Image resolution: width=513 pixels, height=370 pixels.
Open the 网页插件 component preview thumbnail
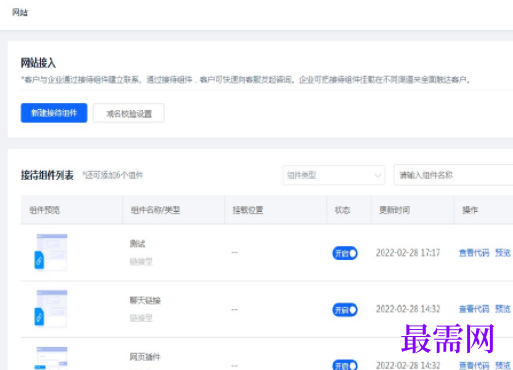(x=51, y=358)
